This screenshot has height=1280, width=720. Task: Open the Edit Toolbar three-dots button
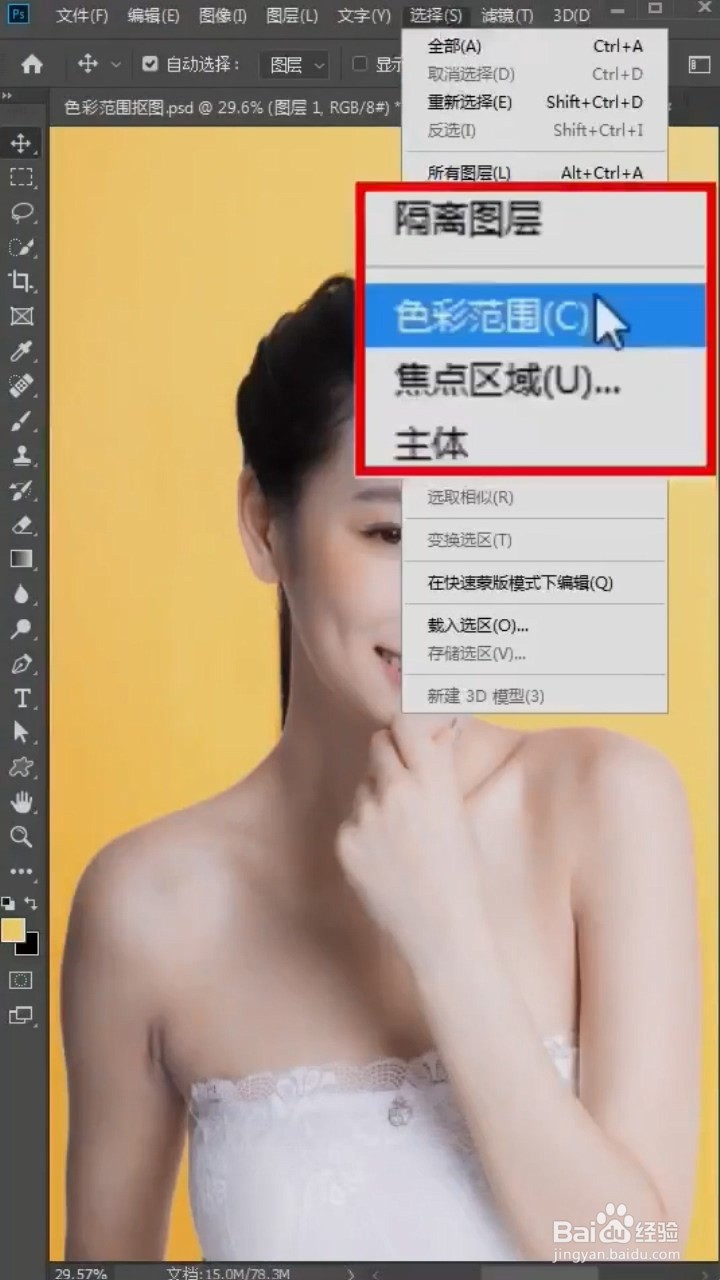click(21, 871)
